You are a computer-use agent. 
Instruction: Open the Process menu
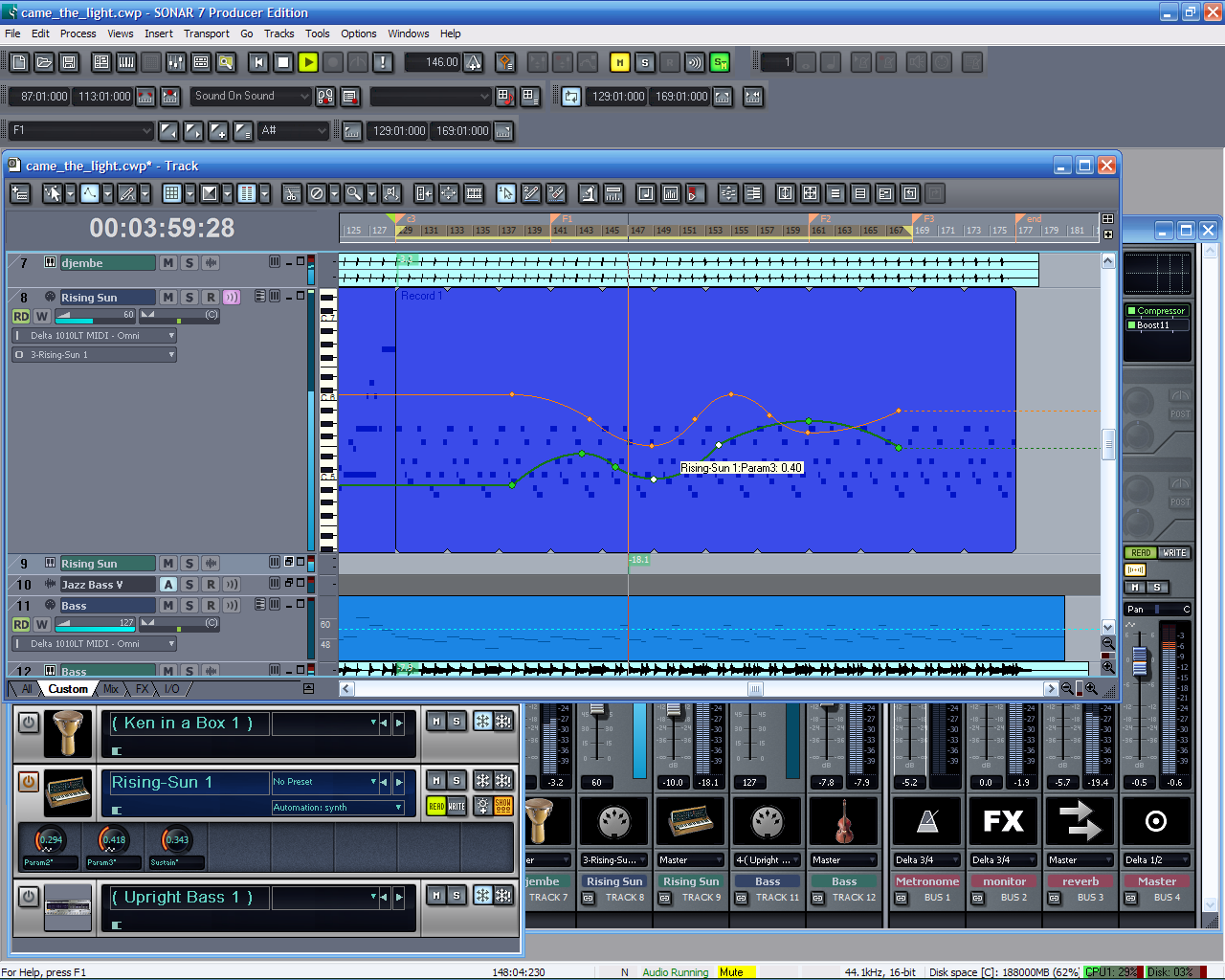click(78, 33)
